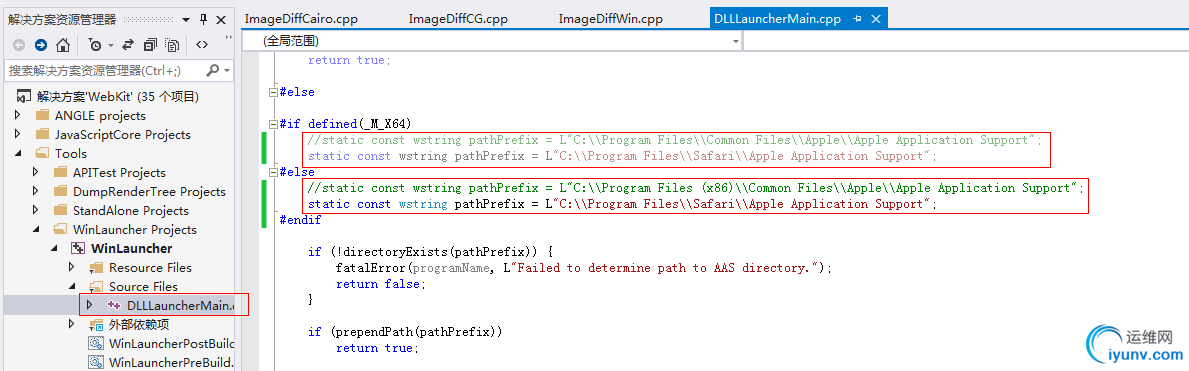The image size is (1189, 371).
Task: Click the Sync with Active Document icon
Action: pos(129,45)
